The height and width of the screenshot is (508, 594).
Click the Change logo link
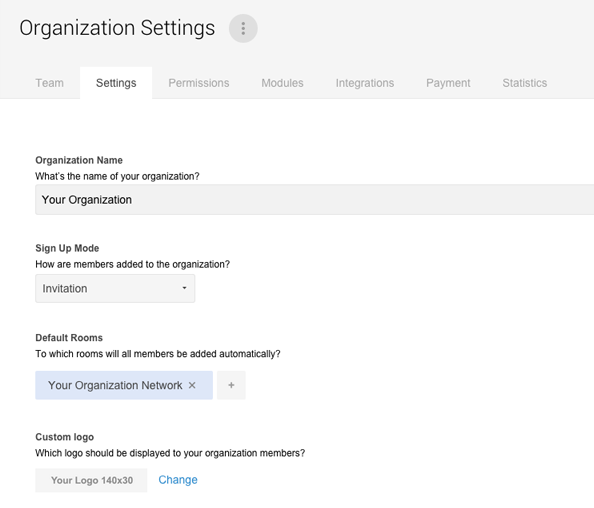[178, 480]
